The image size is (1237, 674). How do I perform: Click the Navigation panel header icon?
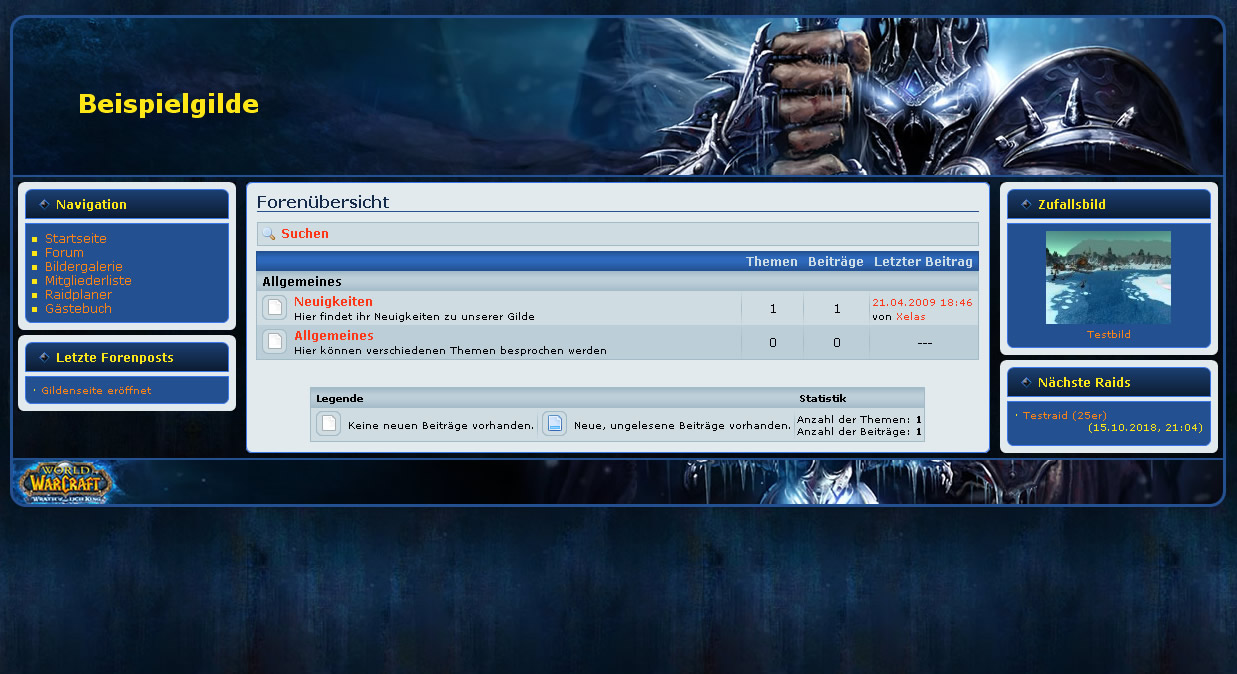(44, 204)
